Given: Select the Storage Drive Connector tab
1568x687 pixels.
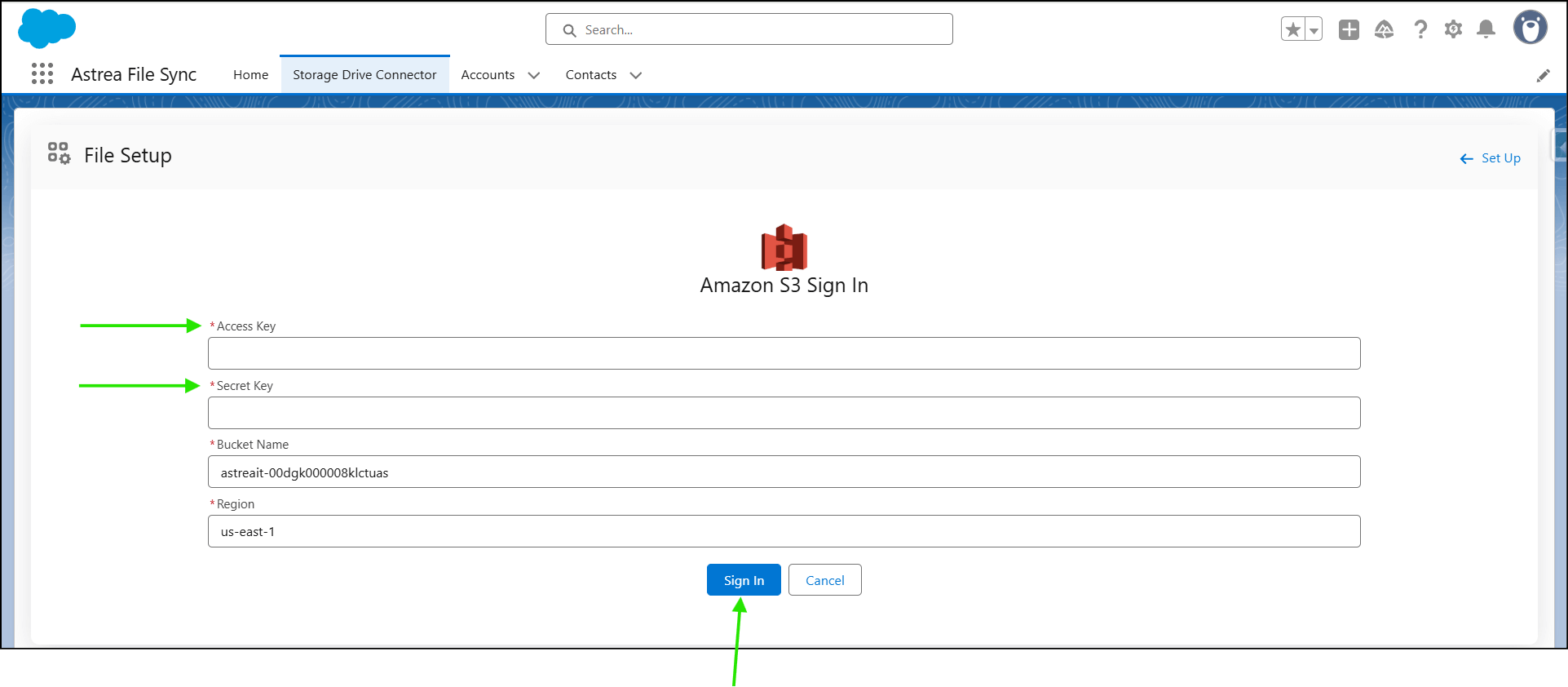Looking at the screenshot, I should [x=364, y=75].
